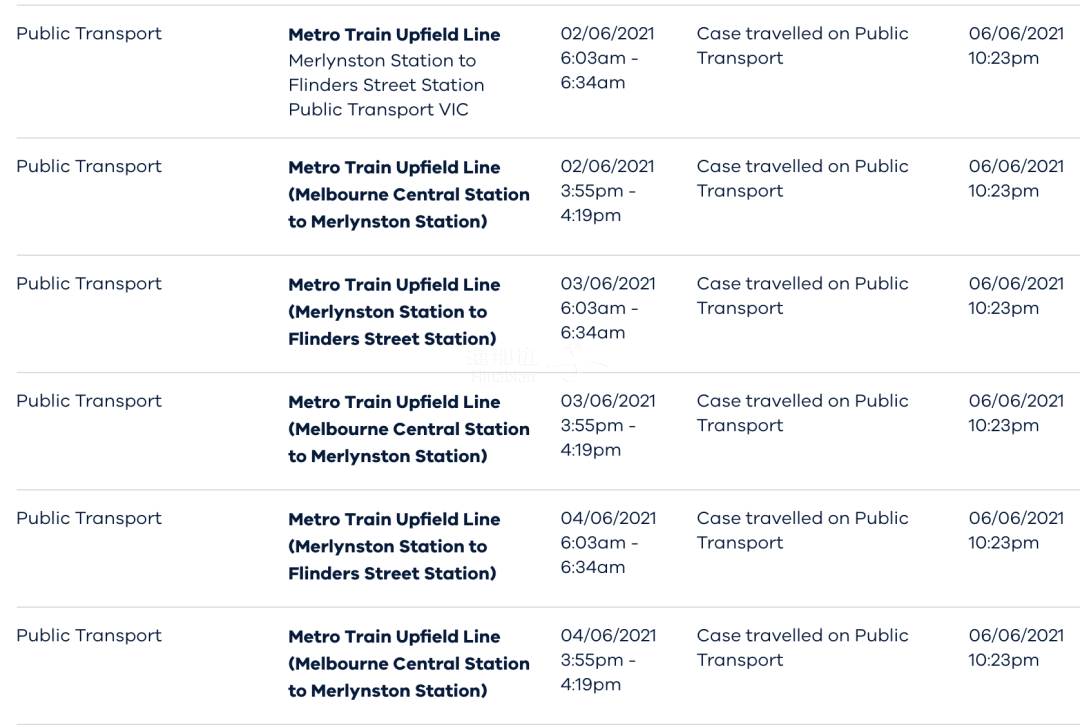Viewport: 1080px width, 727px height.
Task: Click the 04/06/2021 3:55pm - 4:19pm time cell
Action: coord(608,659)
